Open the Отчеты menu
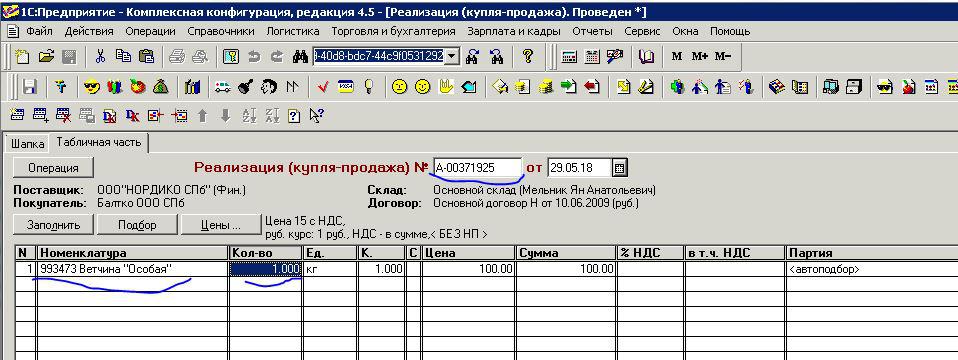958x360 pixels. click(593, 31)
